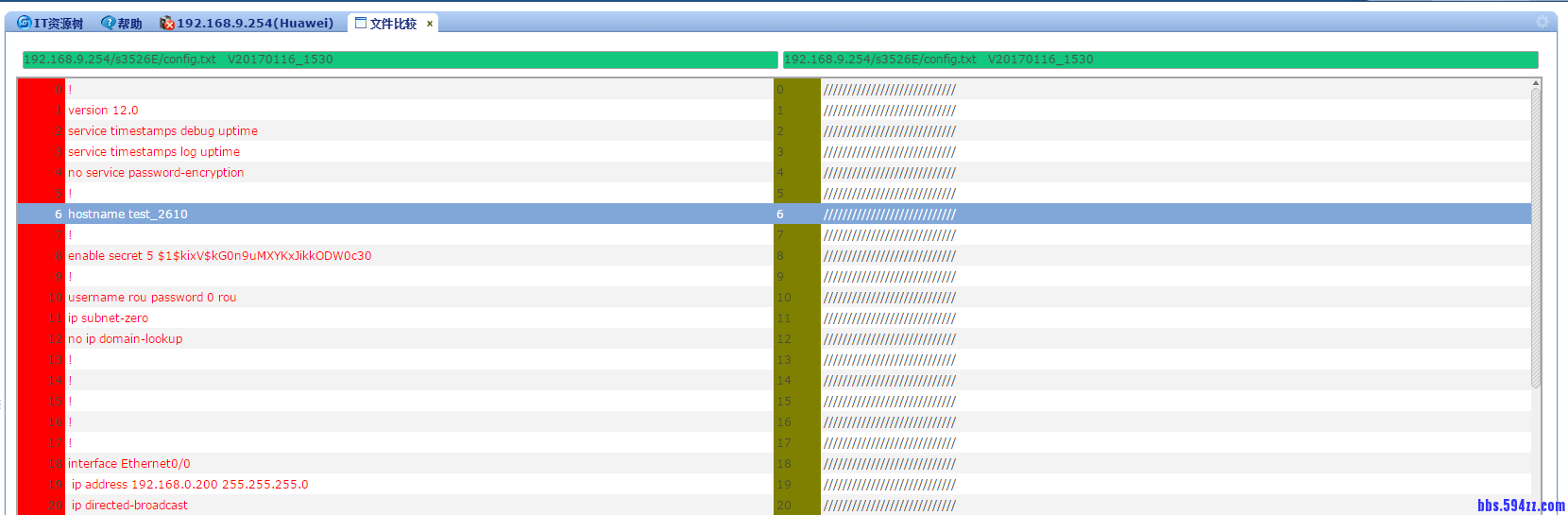Image resolution: width=1568 pixels, height=515 pixels.
Task: Click the scrollbar up arrow
Action: tap(1536, 83)
